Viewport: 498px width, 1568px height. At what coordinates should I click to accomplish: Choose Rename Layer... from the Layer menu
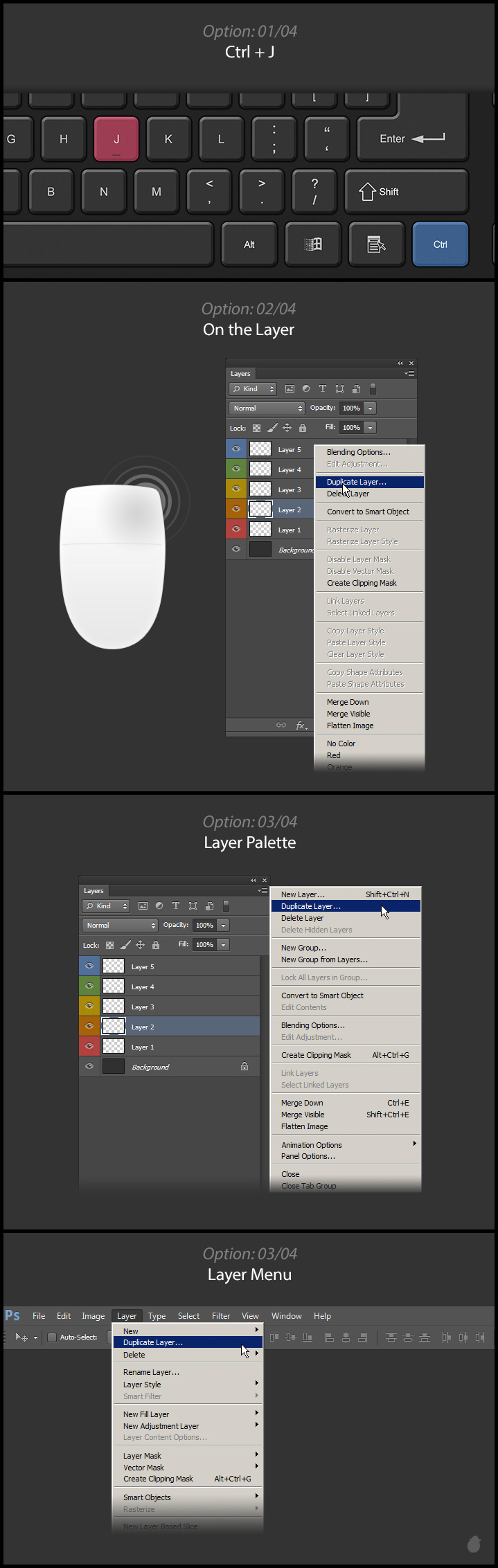coord(151,1372)
